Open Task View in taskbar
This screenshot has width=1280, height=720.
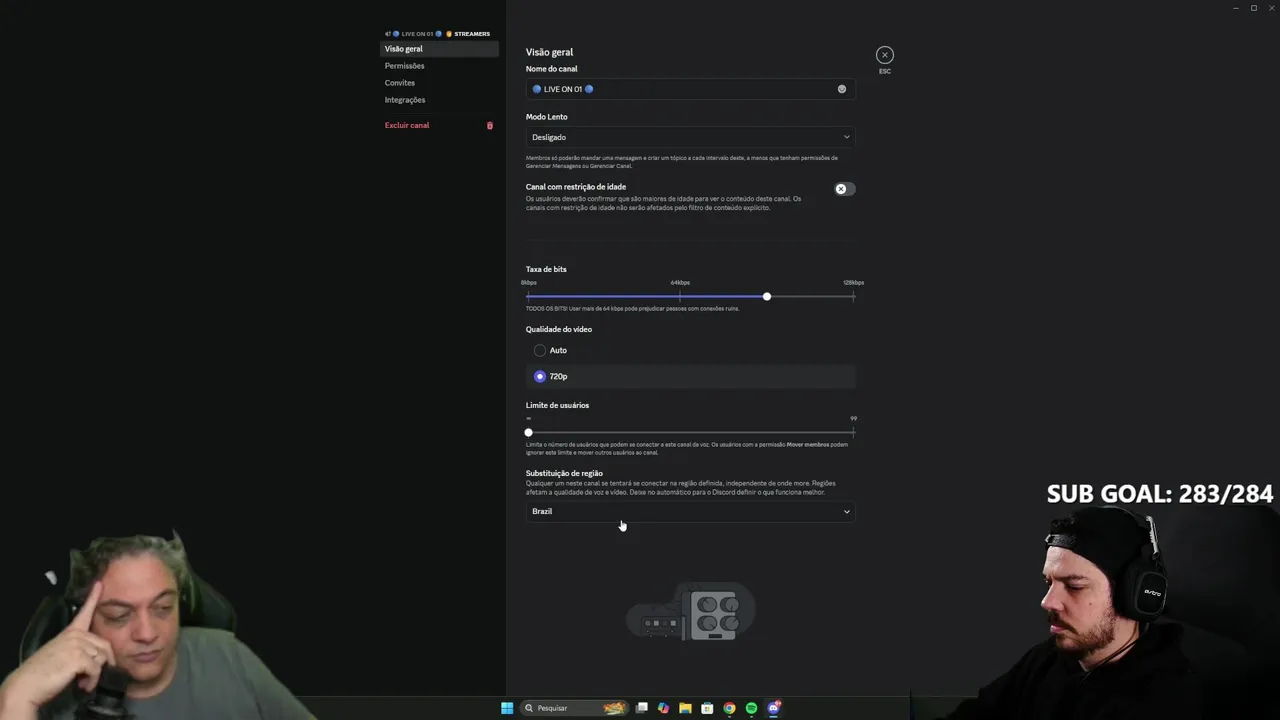642,708
